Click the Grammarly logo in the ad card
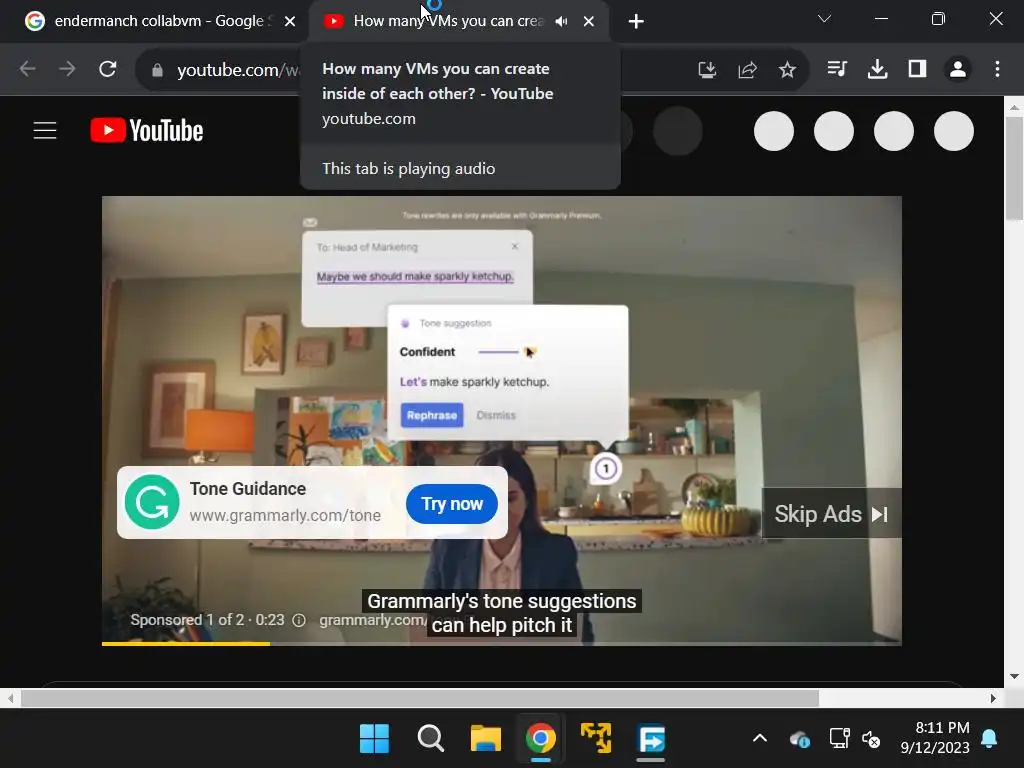 click(x=152, y=502)
